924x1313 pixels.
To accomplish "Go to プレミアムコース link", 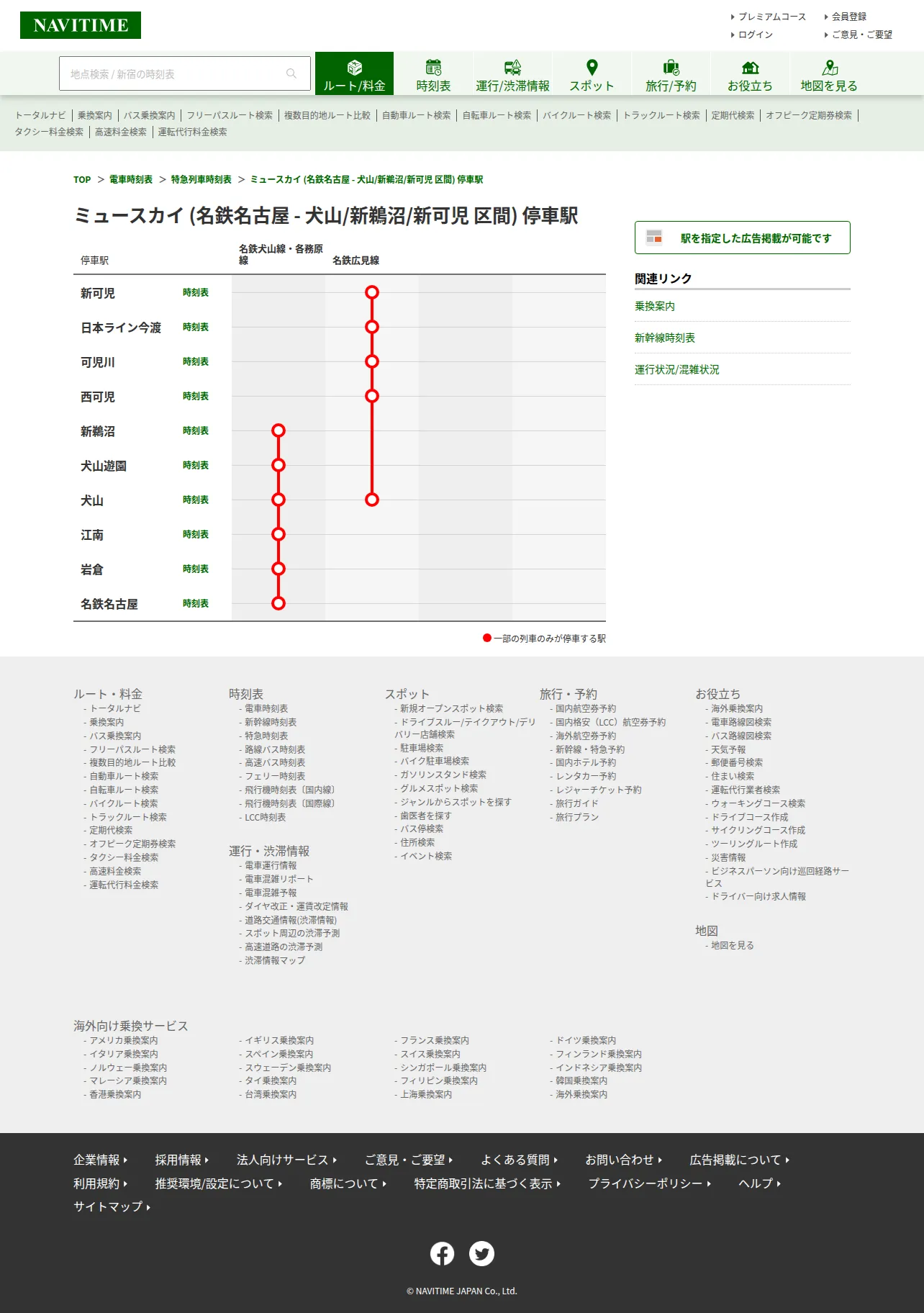I will (771, 17).
